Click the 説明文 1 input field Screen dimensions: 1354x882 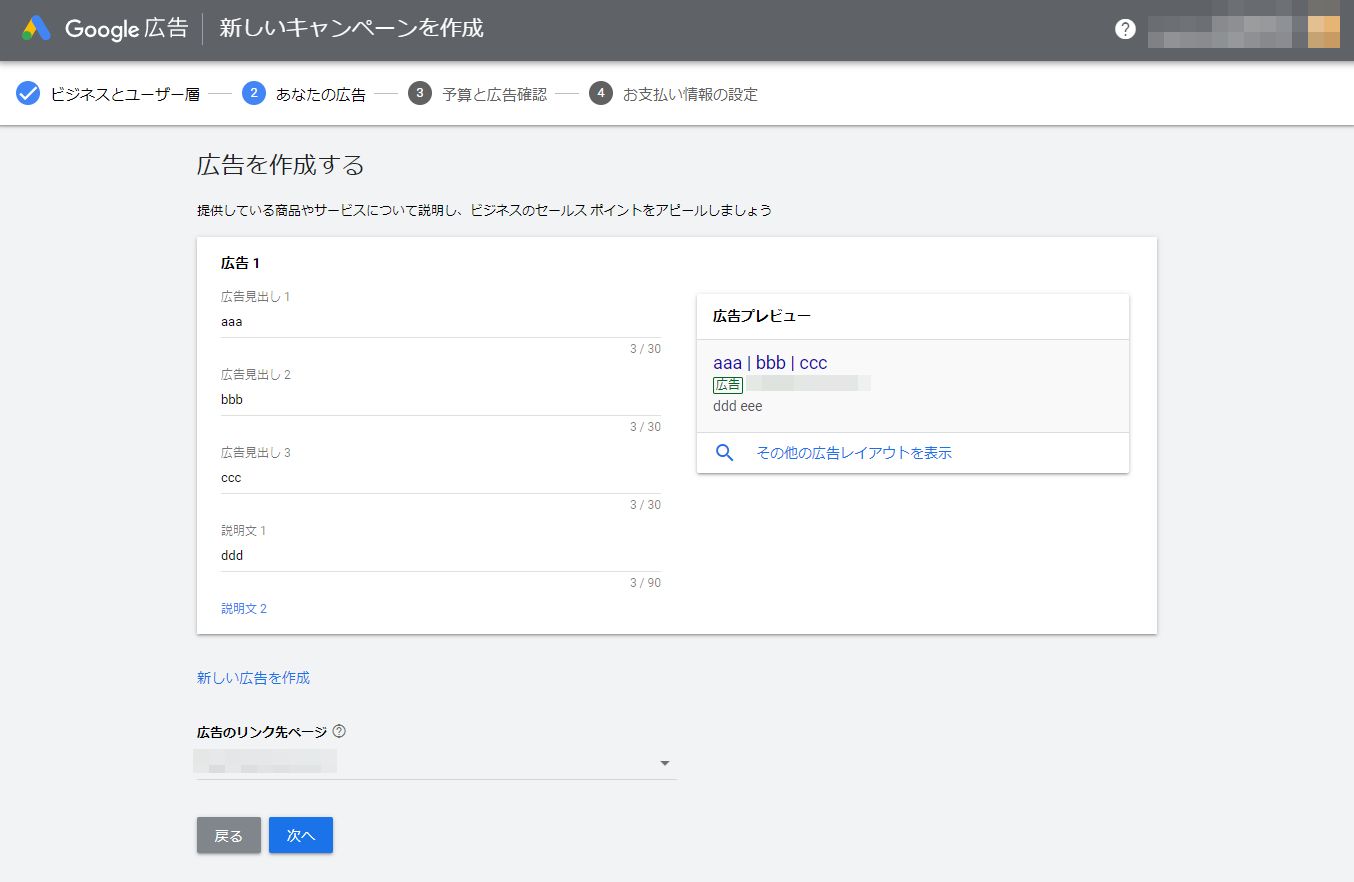tap(440, 556)
